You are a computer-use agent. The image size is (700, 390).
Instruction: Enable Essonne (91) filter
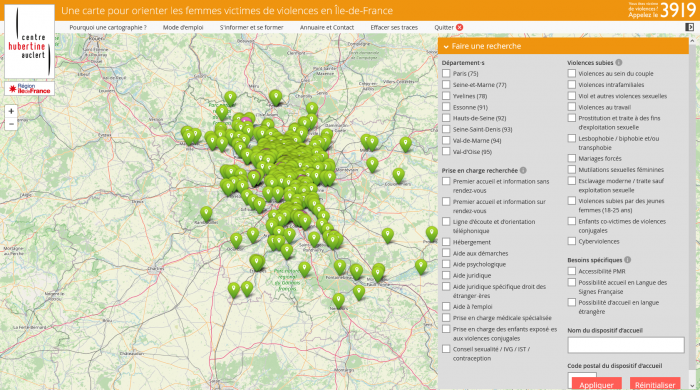coord(446,107)
